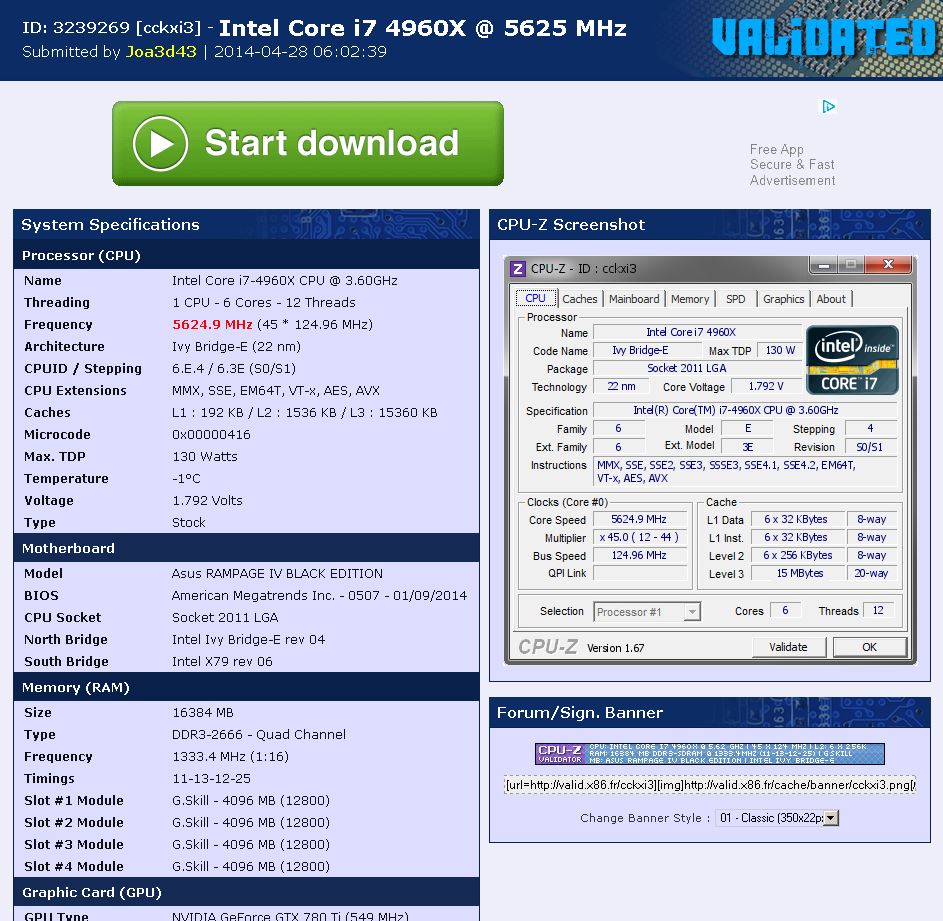Click the Slot #1 Module G.Skill row
Viewport: 943px width, 921px height.
pos(246,801)
